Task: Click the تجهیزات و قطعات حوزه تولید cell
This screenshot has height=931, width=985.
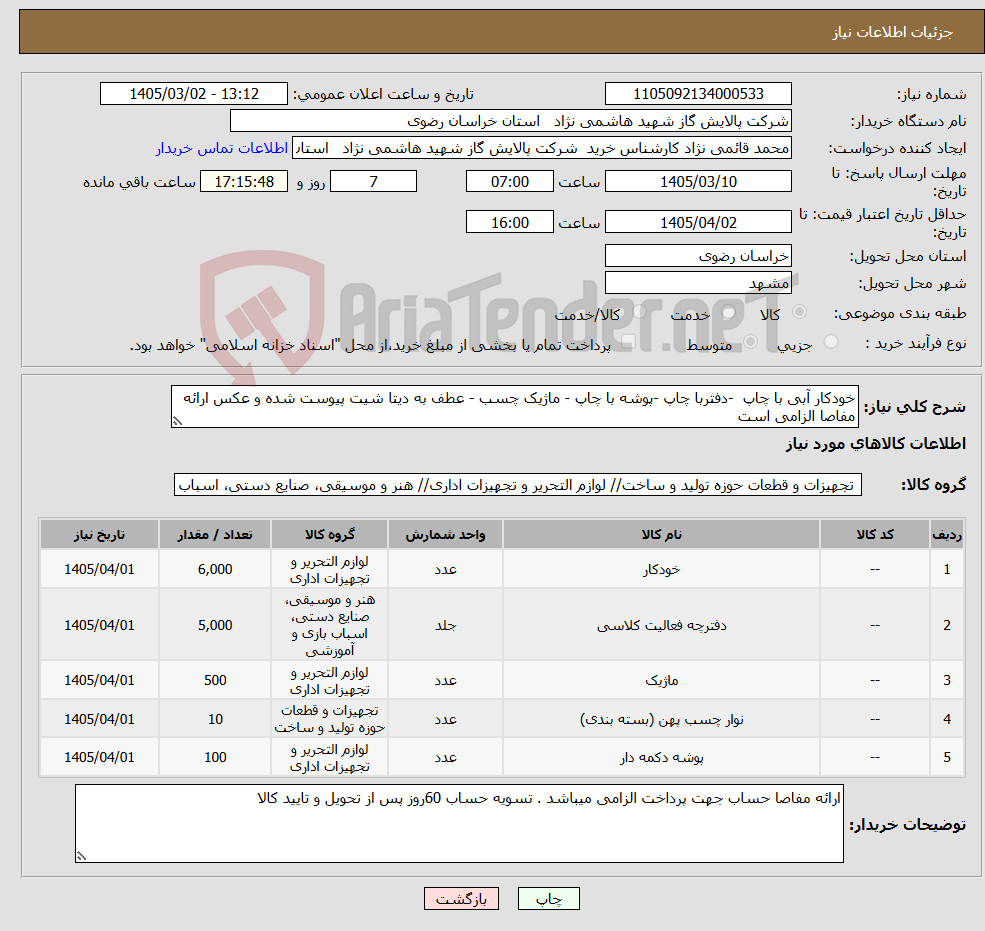Action: click(x=330, y=719)
